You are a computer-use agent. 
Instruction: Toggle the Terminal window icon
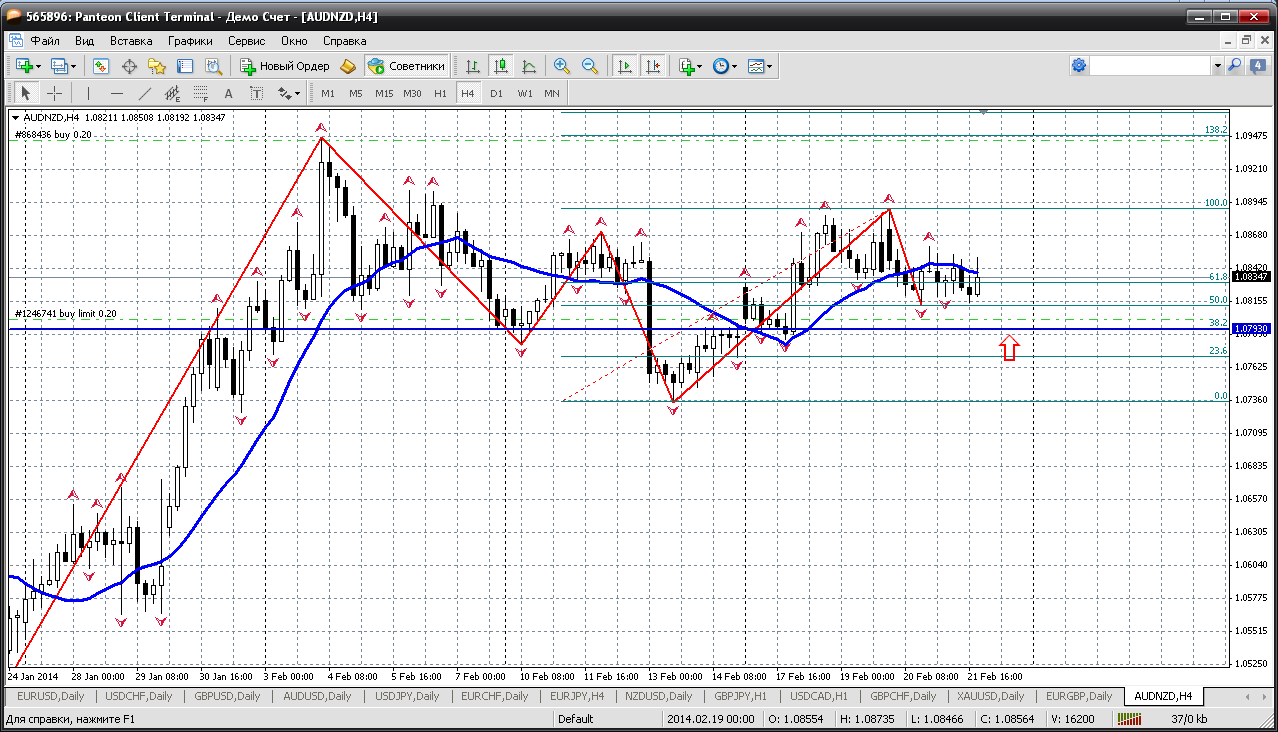[x=185, y=66]
